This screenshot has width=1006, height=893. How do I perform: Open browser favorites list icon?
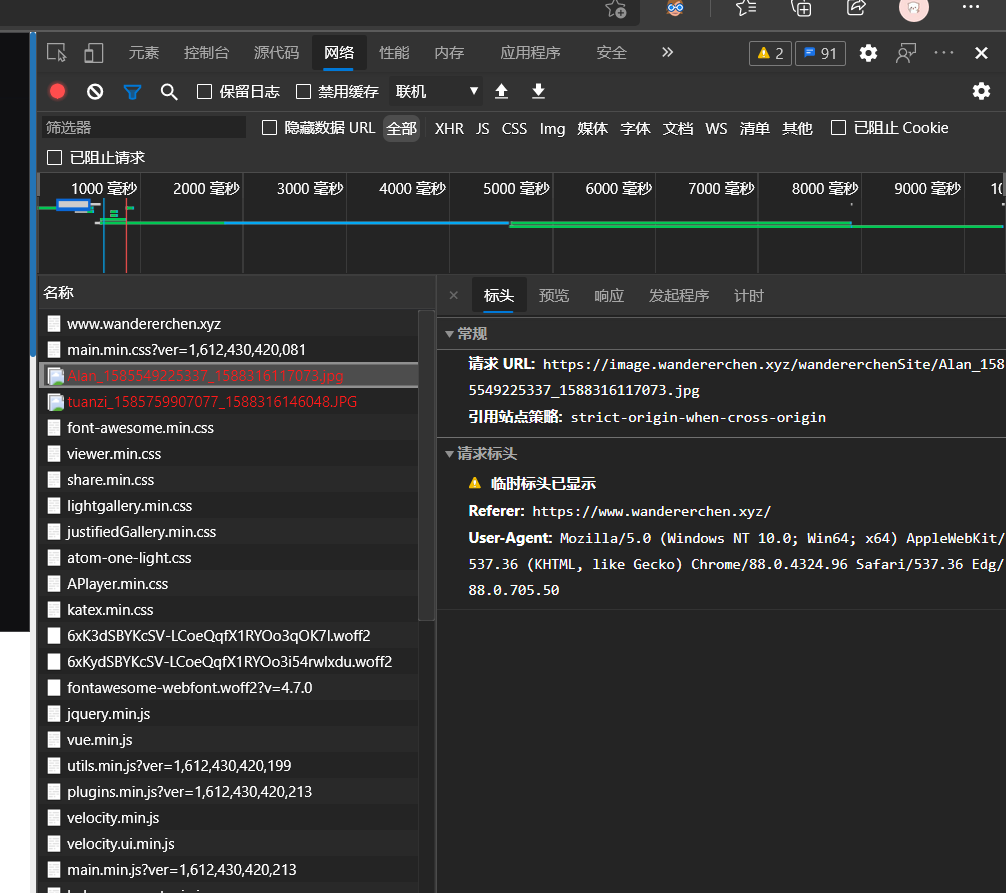pos(746,8)
